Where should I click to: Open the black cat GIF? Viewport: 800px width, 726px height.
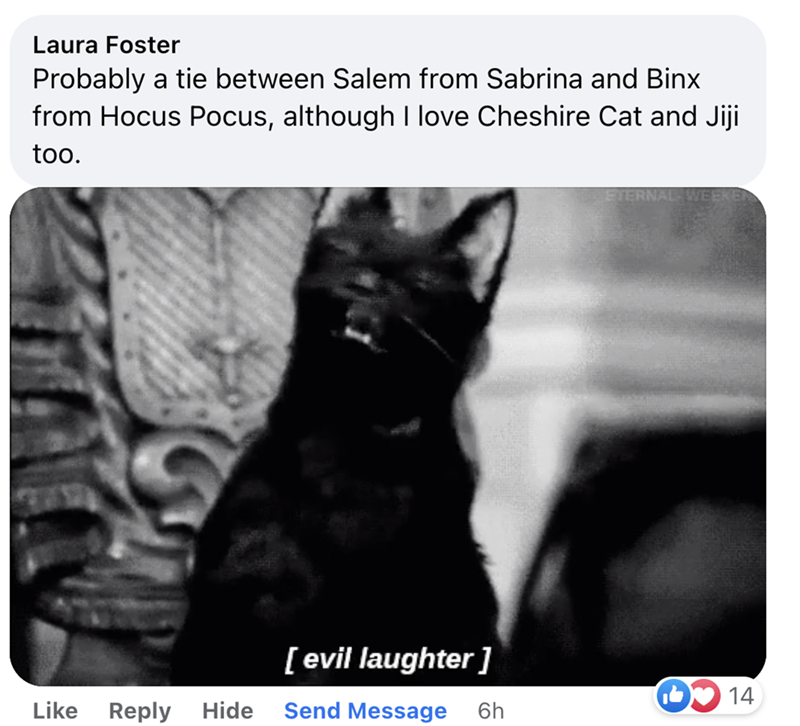click(388, 436)
